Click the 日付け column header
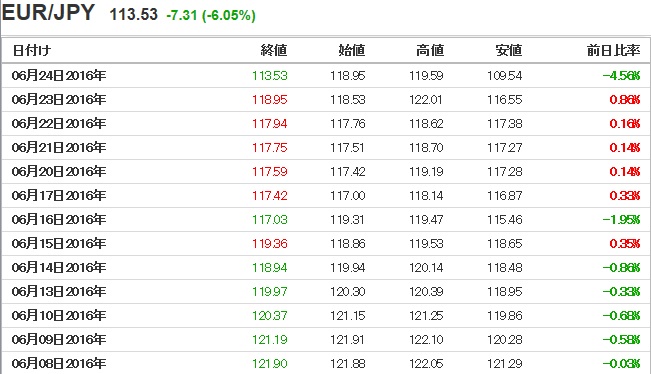This screenshot has height=374, width=651. click(x=32, y=50)
